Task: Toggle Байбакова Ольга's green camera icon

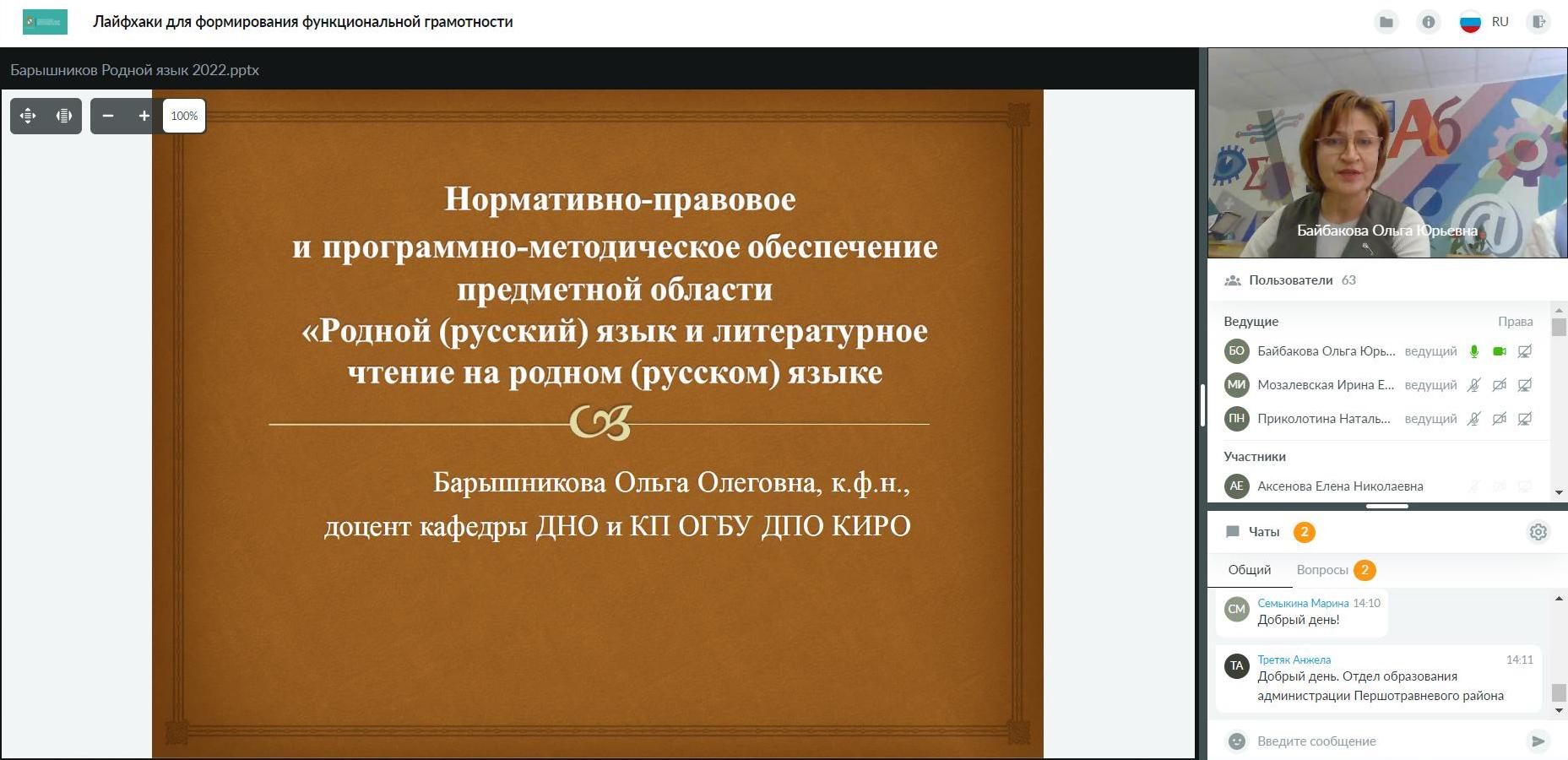Action: [x=1500, y=351]
